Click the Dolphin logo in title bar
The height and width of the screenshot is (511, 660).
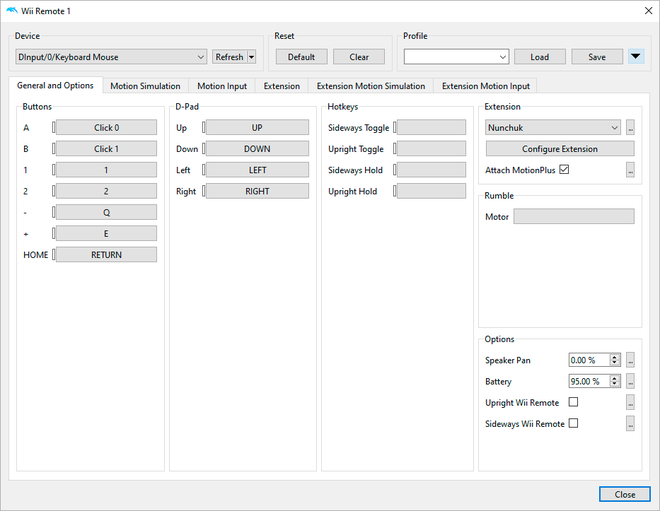pyautogui.click(x=12, y=11)
